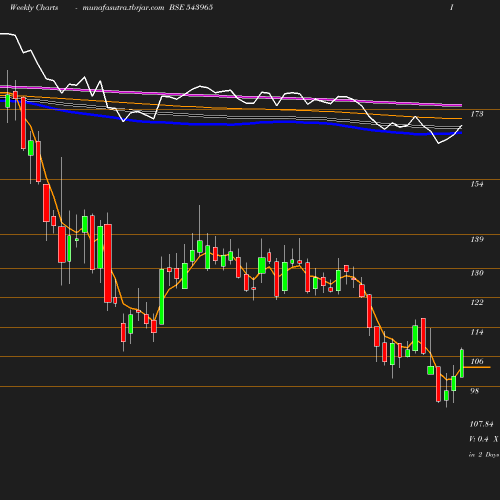Click the 106 price axis label
Viewport: 500px width, 500px height.
pyautogui.click(x=477, y=361)
